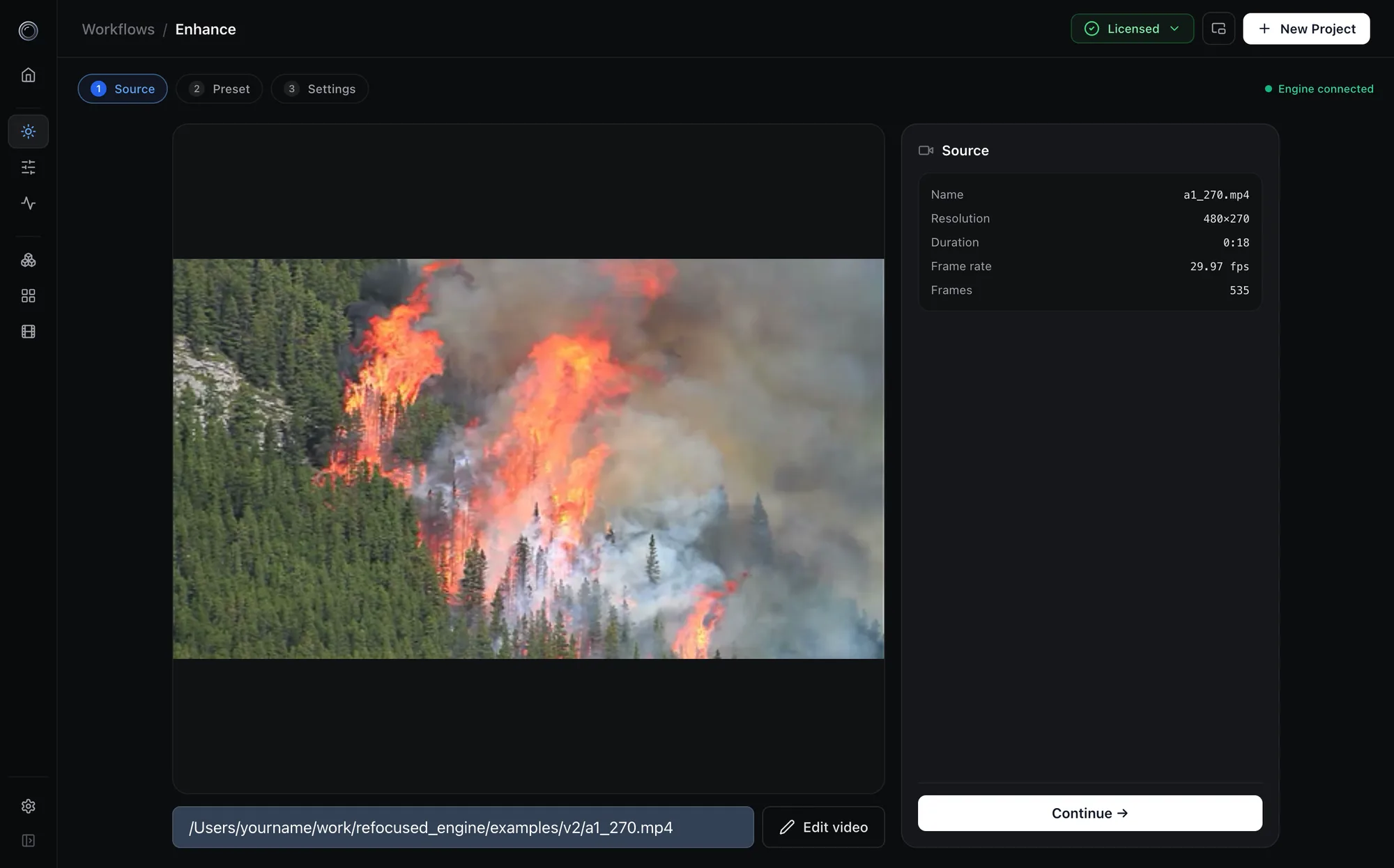Viewport: 1394px width, 868px height.
Task: Click the Source panel heading text
Action: click(965, 150)
